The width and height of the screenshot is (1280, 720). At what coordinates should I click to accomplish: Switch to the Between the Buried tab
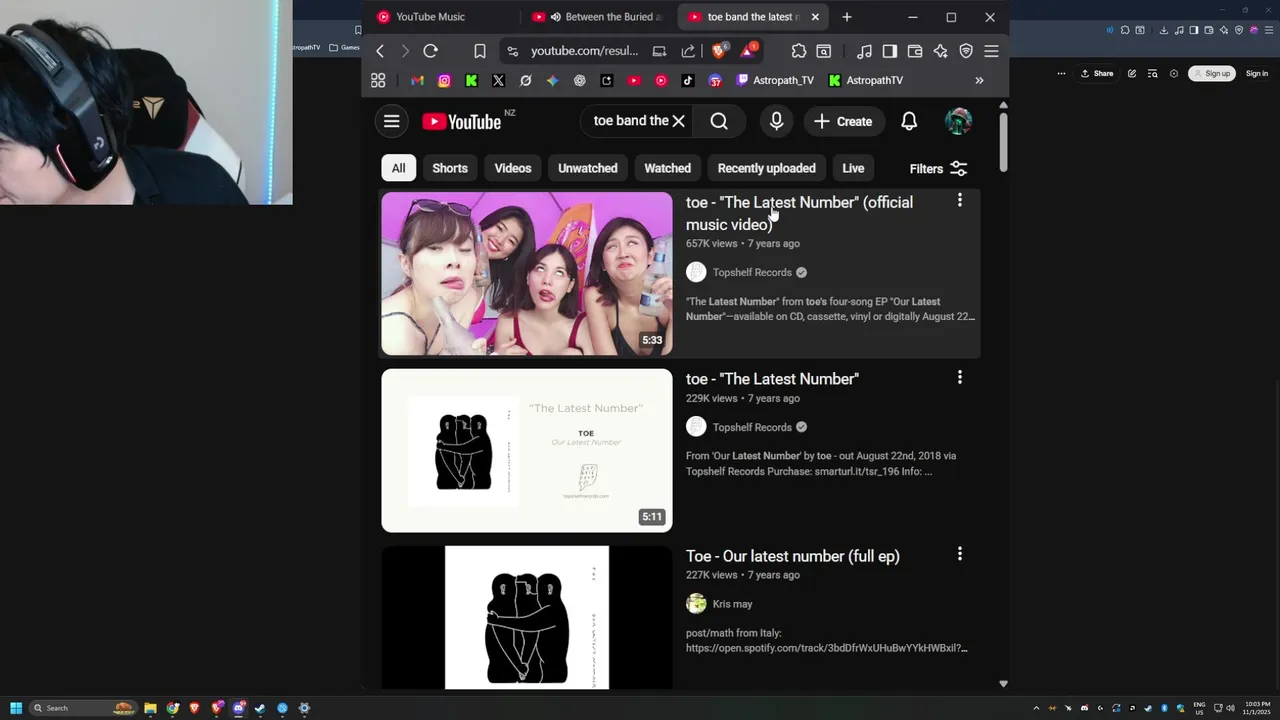point(598,17)
